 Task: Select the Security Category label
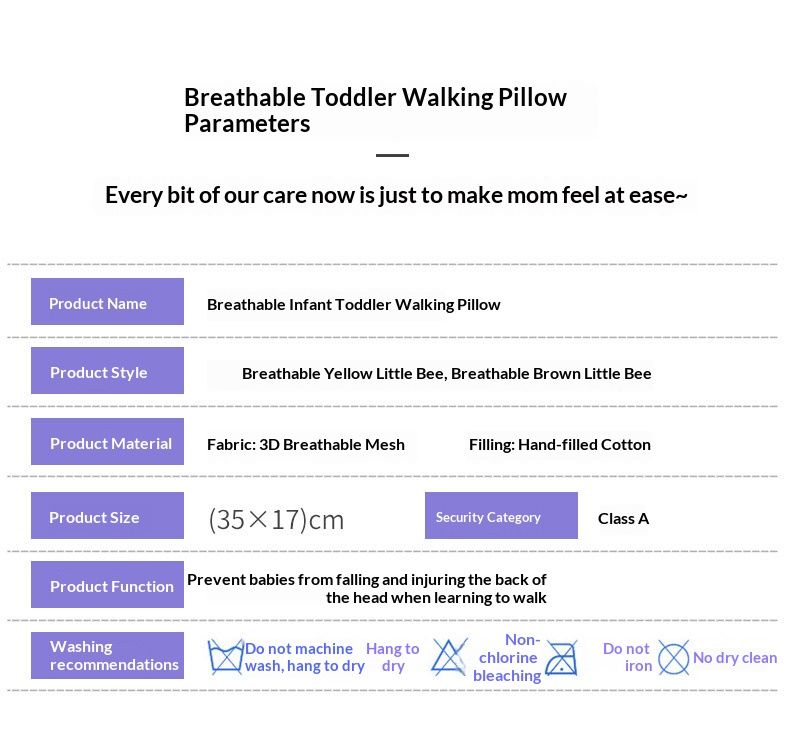pyautogui.click(x=501, y=516)
